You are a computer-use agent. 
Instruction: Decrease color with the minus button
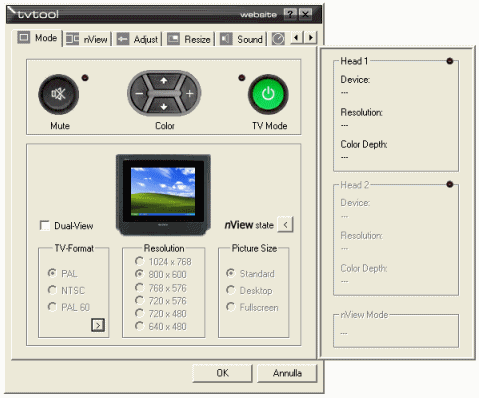click(139, 94)
